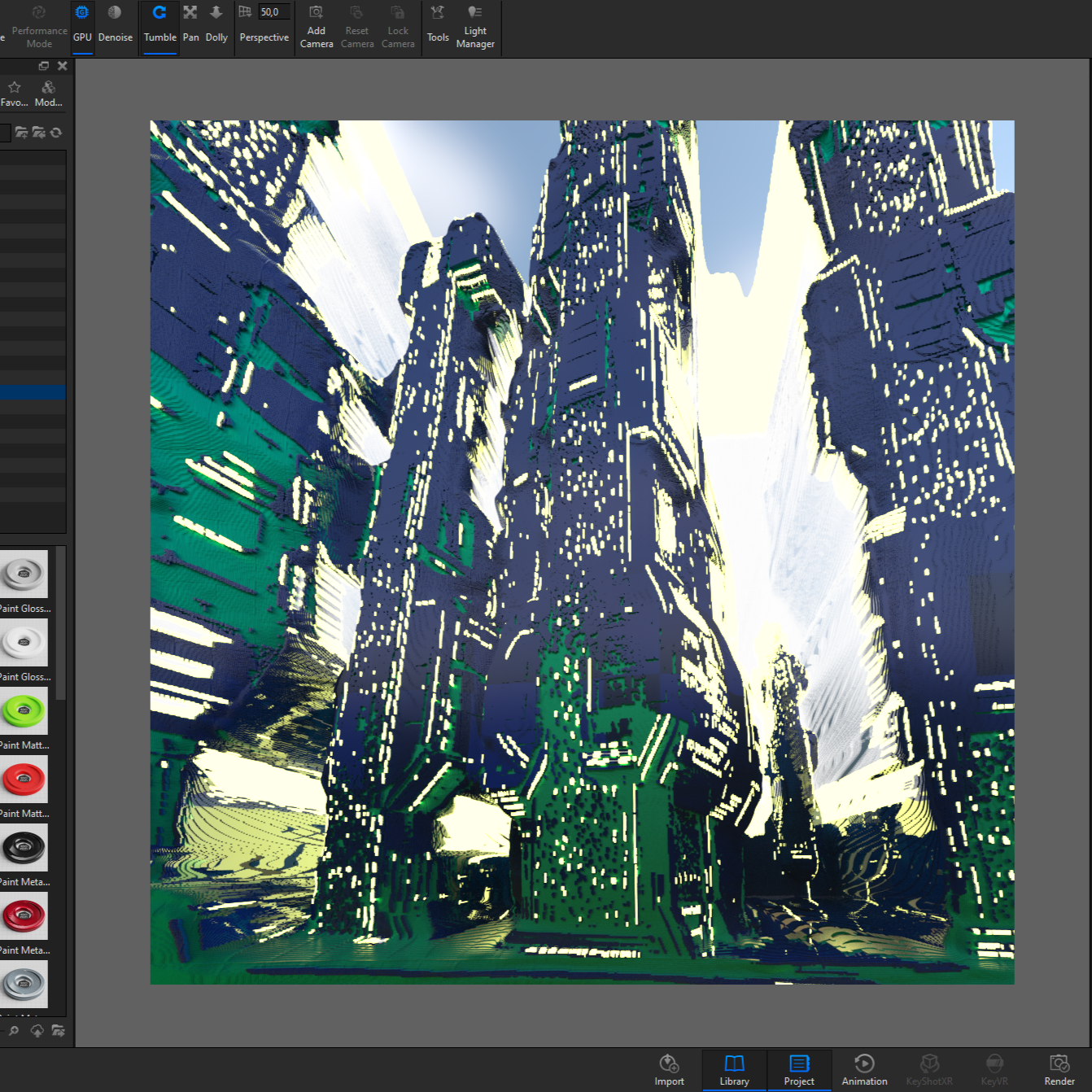The height and width of the screenshot is (1092, 1092).
Task: Click the import folder icon
Action: 38,133
